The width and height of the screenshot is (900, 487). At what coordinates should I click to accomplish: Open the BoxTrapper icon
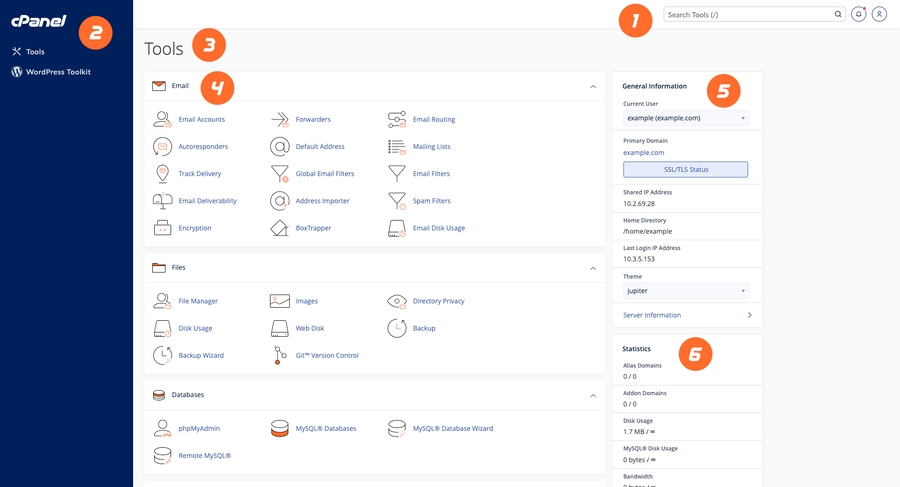click(x=279, y=228)
